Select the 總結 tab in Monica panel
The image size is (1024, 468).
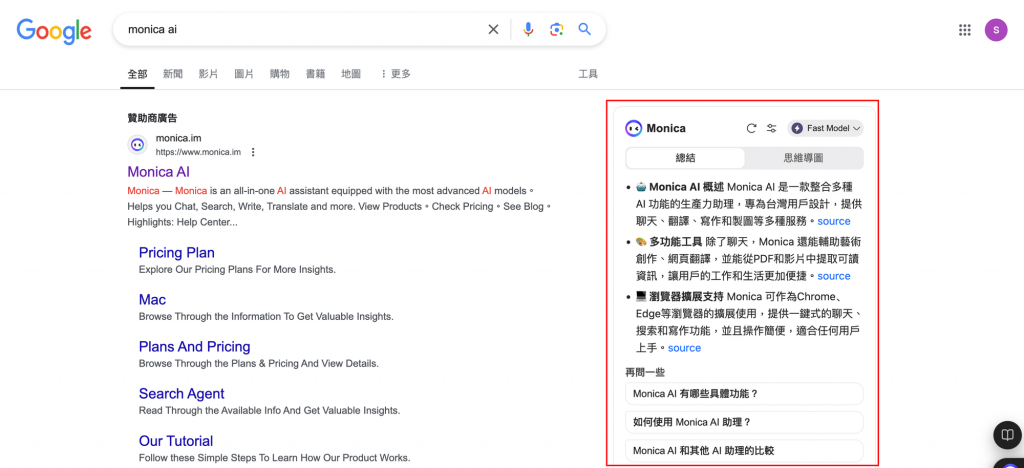tap(685, 158)
